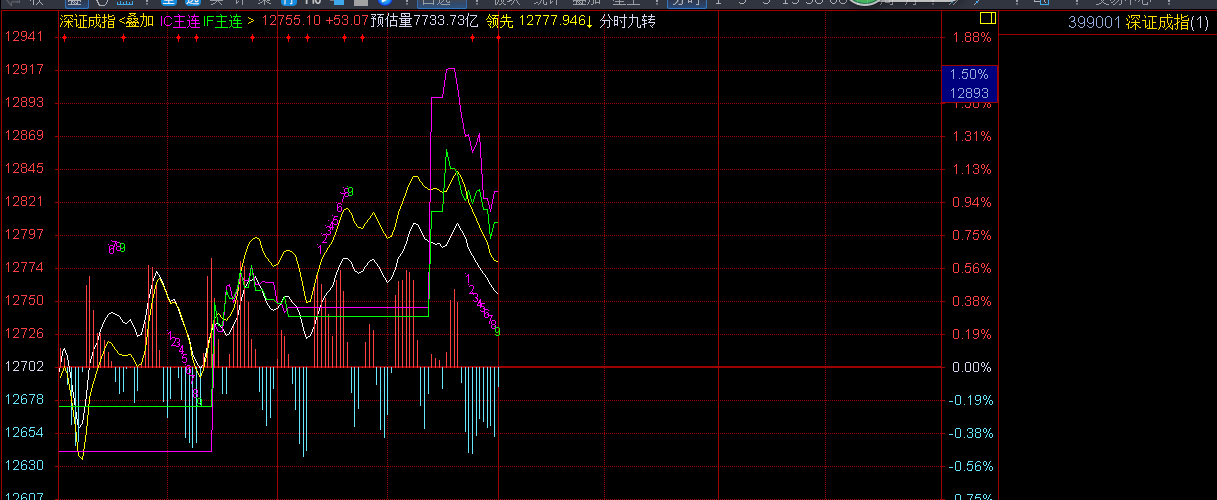The height and width of the screenshot is (500, 1217).
Task: Click the 0.00% baseline axis label
Action: click(970, 367)
